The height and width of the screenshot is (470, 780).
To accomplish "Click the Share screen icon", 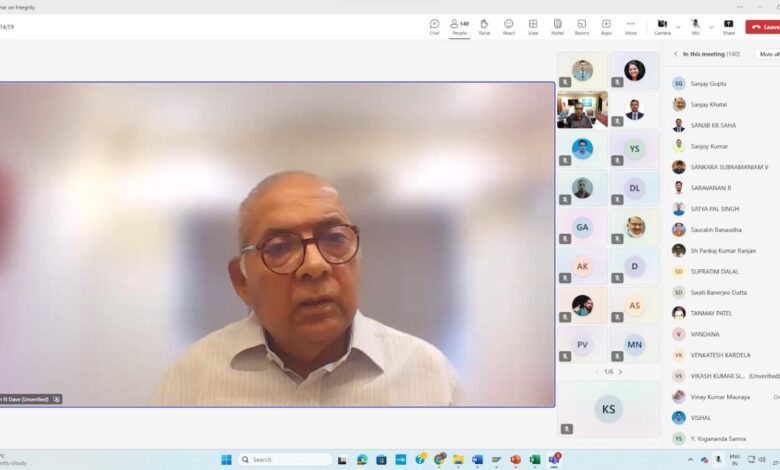I will (x=728, y=25).
